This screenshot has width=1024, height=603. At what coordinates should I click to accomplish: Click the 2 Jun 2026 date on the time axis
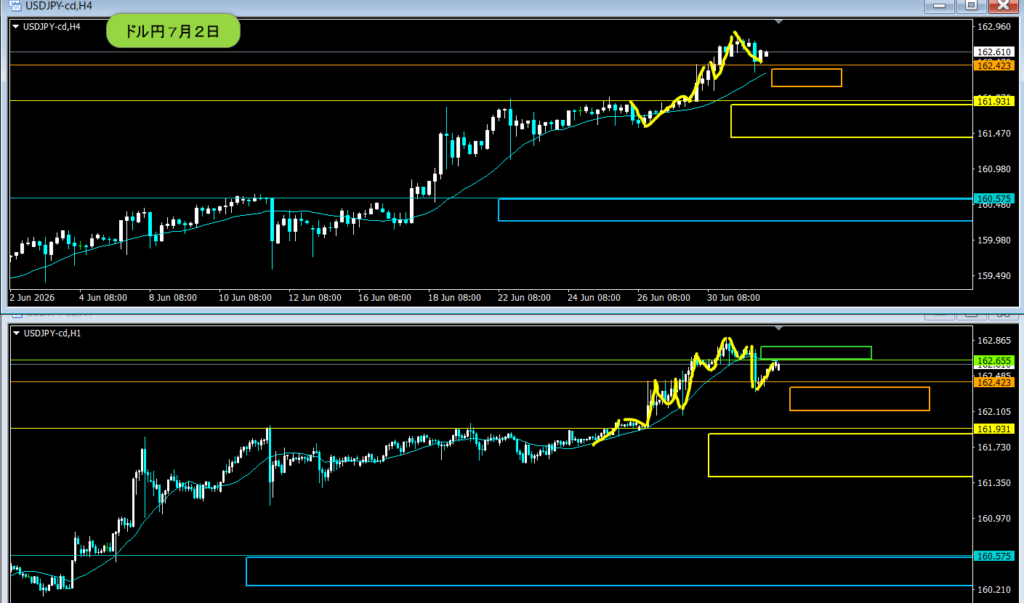click(x=33, y=297)
